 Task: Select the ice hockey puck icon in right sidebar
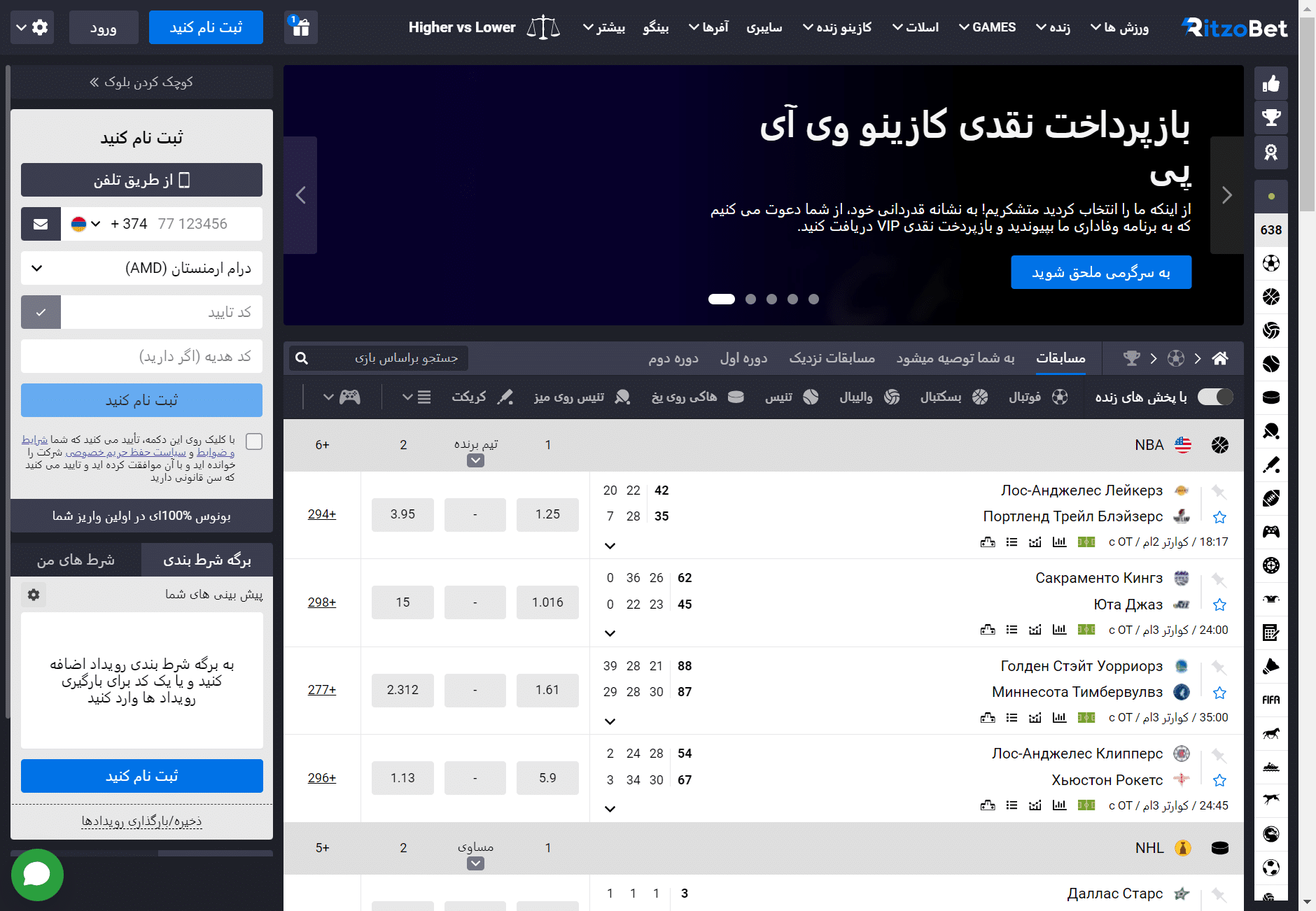pyautogui.click(x=1271, y=397)
